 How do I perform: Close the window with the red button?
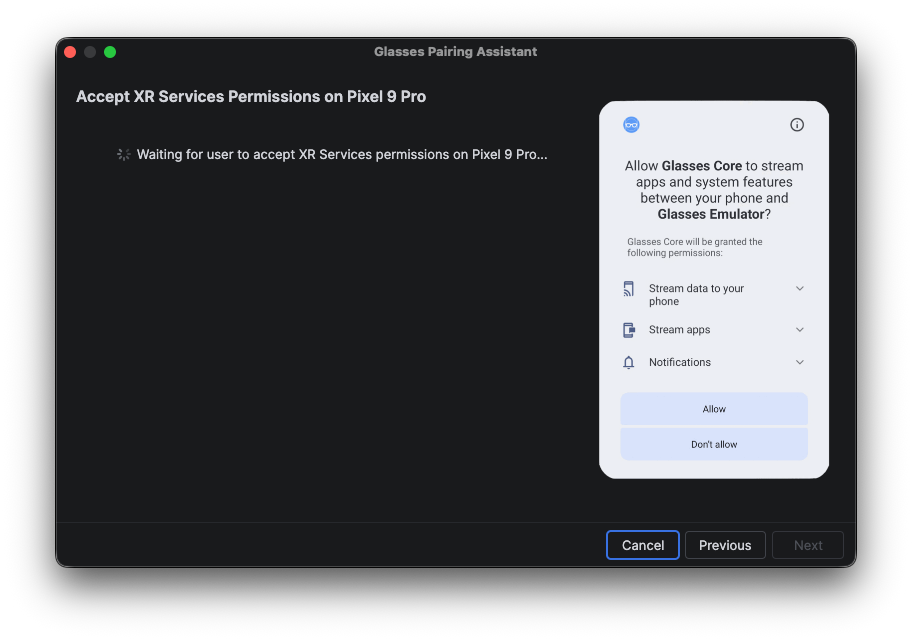tap(70, 52)
